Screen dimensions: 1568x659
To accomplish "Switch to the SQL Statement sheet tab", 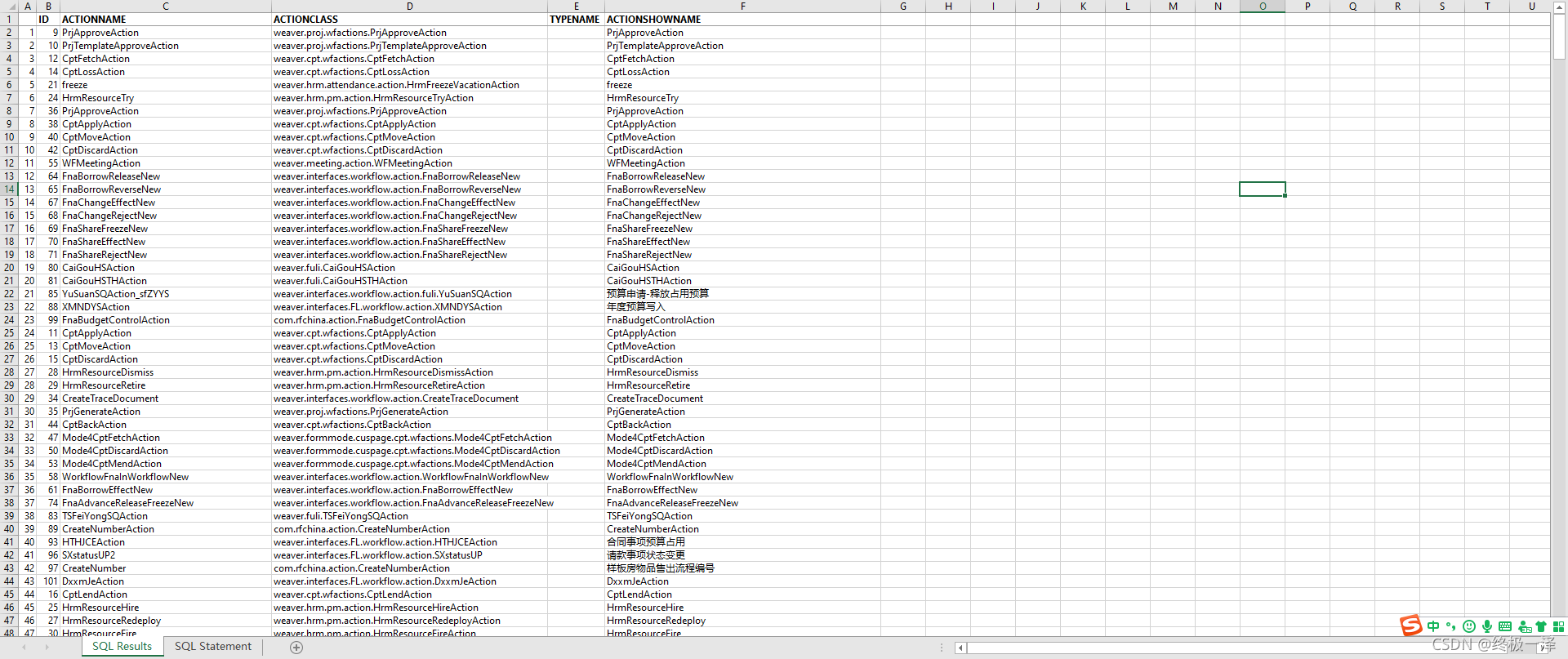I will (x=213, y=646).
